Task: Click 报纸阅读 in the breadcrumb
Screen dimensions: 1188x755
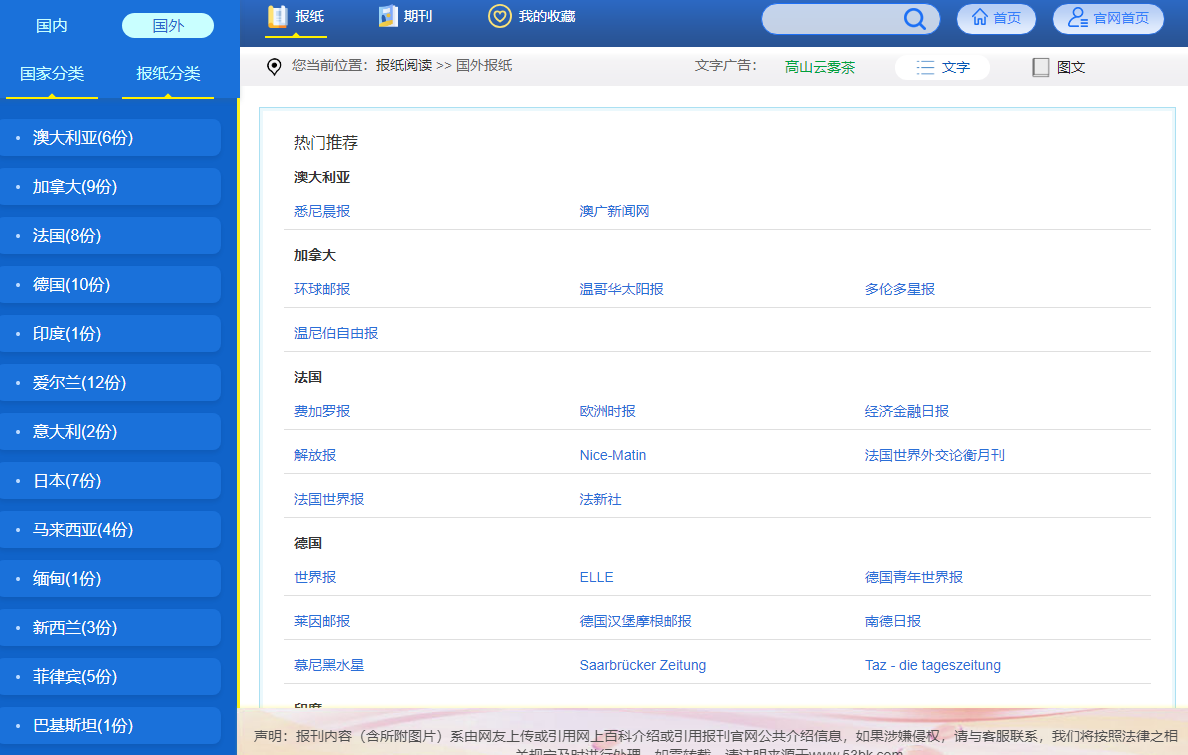Action: tap(403, 65)
